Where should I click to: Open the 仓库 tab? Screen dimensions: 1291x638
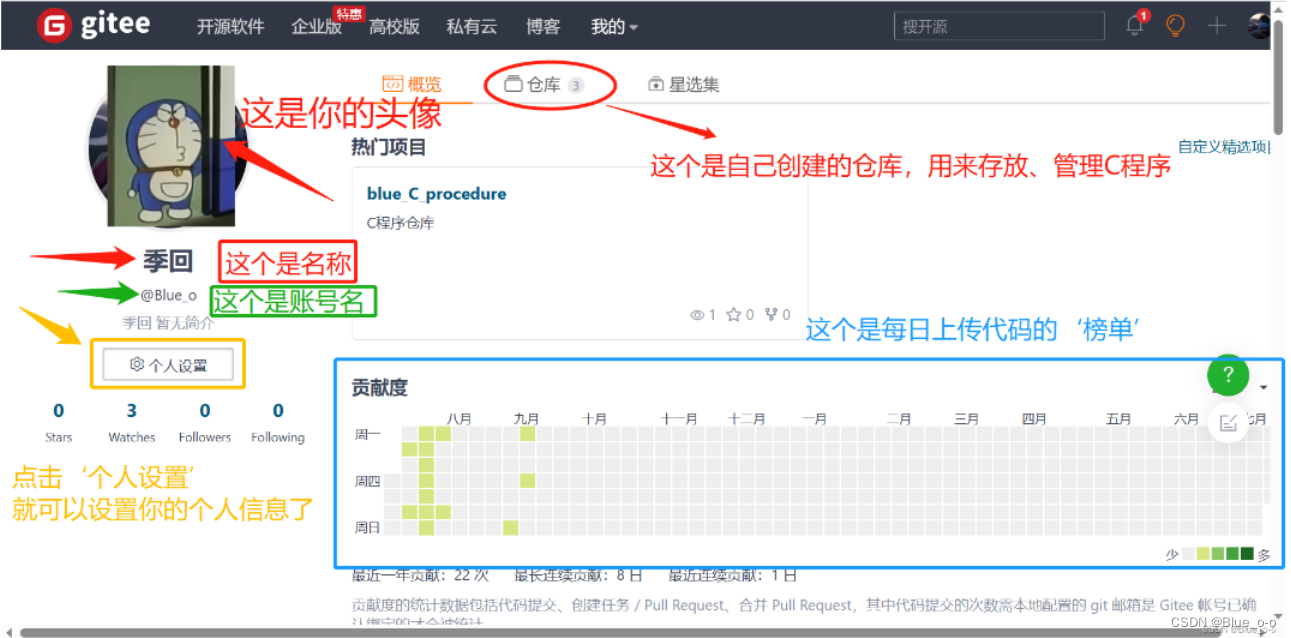544,84
